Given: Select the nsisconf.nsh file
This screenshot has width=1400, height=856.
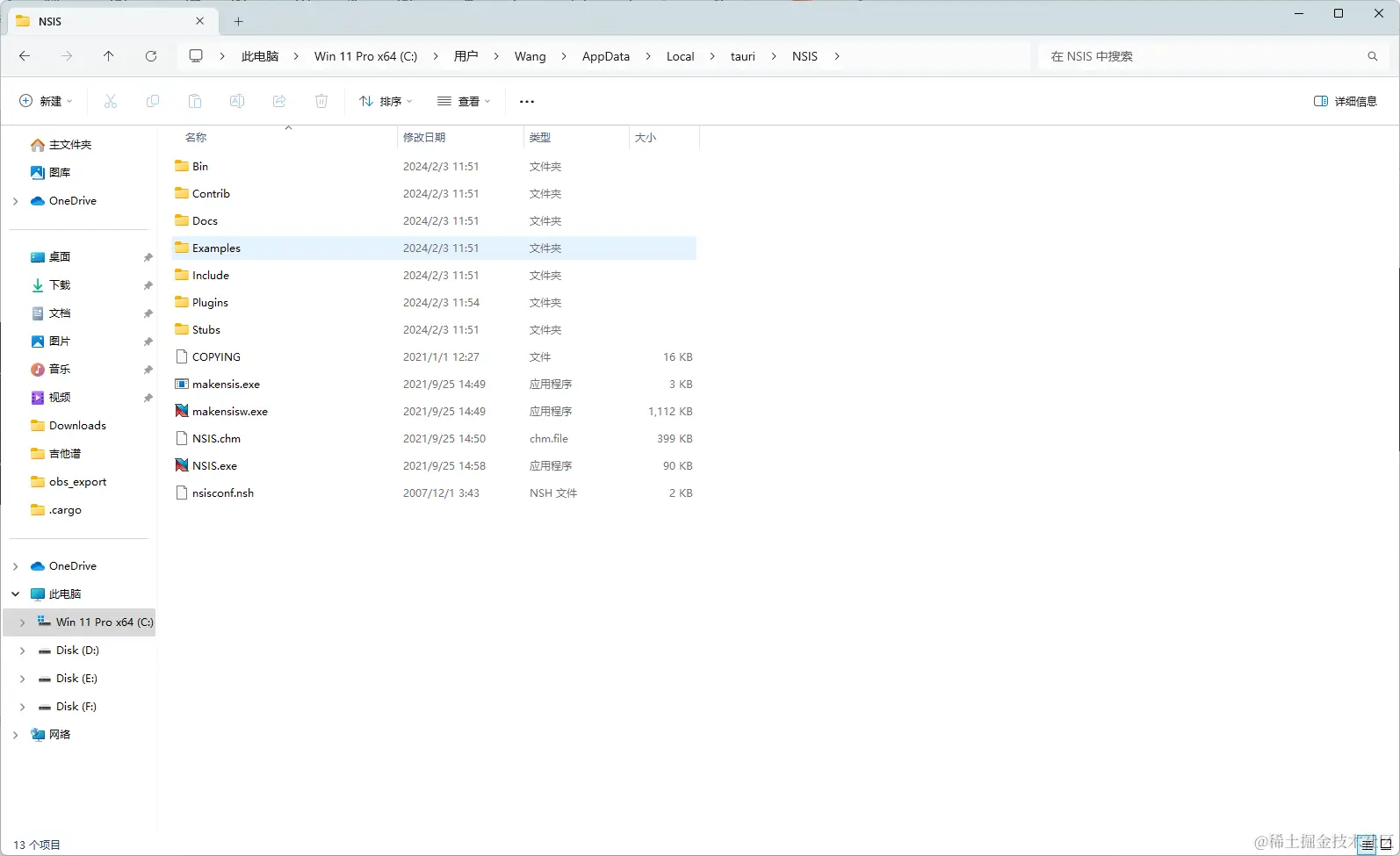Looking at the screenshot, I should click(x=223, y=493).
